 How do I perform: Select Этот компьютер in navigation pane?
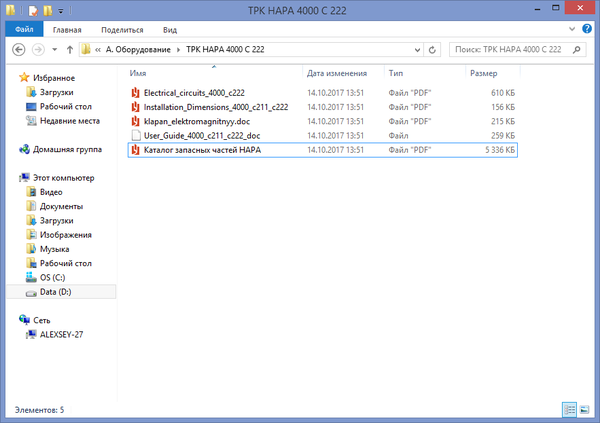63,178
